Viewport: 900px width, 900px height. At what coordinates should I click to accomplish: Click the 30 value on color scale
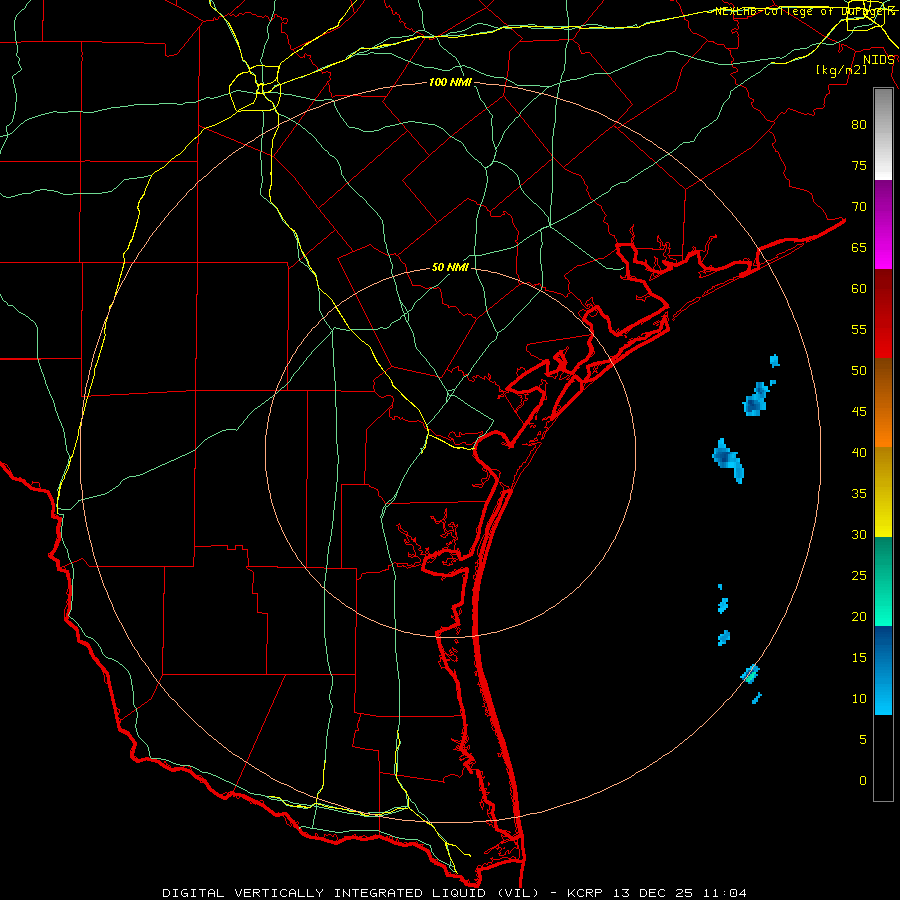point(859,535)
